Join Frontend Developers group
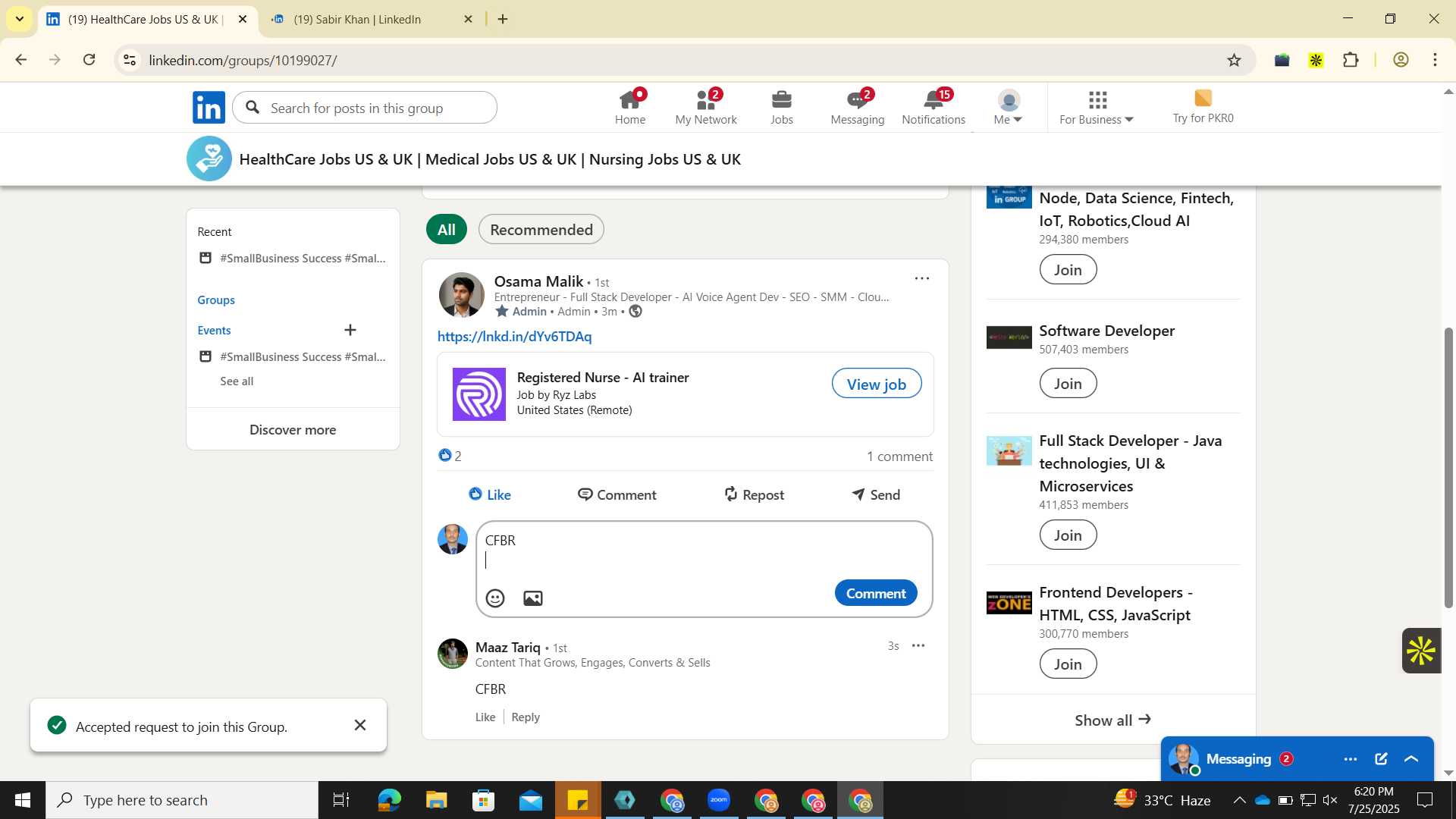Screen dimensions: 1456x819 pos(1068,664)
